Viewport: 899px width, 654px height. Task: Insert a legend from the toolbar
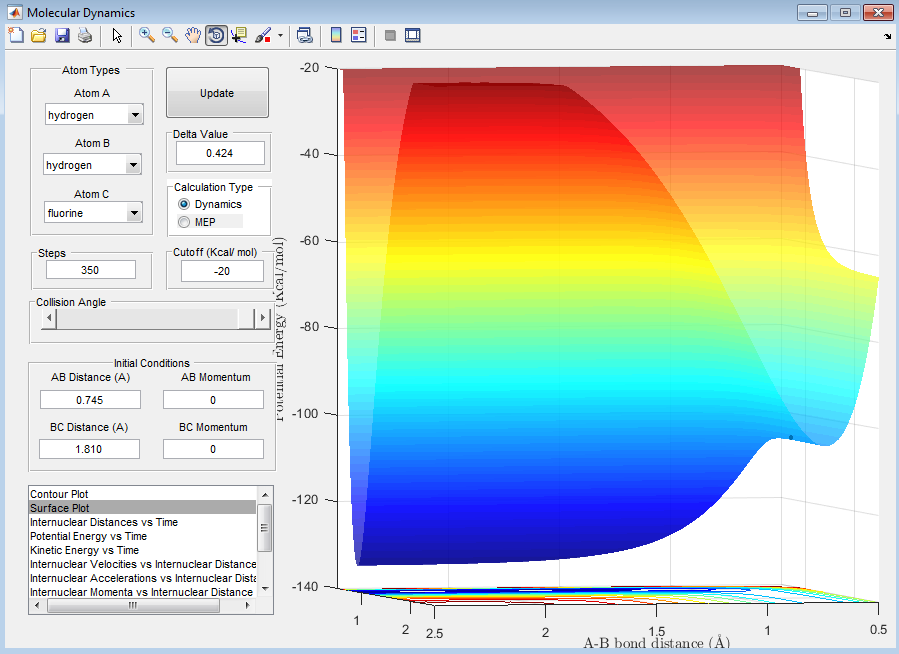point(359,36)
